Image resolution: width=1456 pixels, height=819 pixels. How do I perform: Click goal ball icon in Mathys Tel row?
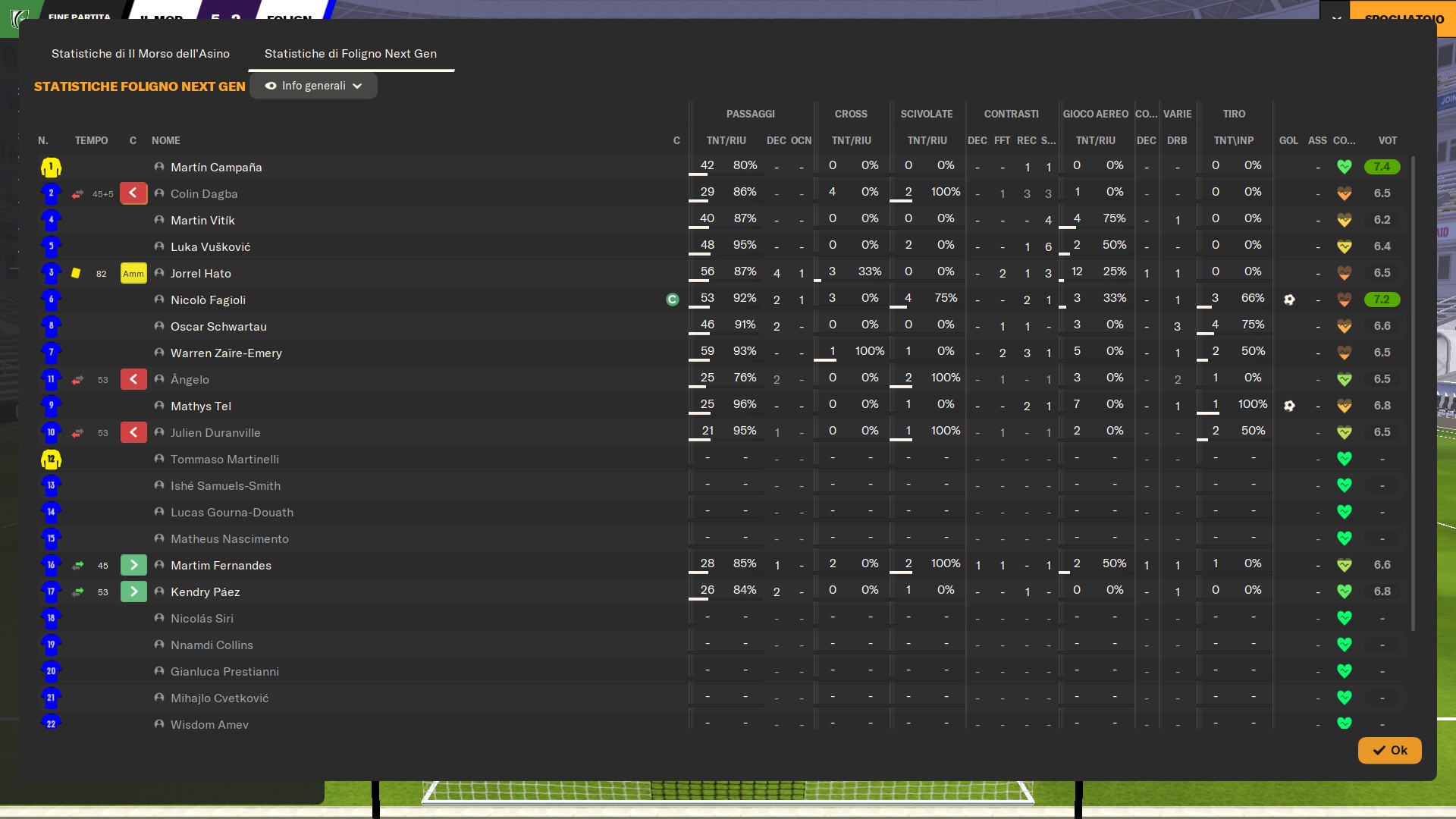click(1289, 406)
